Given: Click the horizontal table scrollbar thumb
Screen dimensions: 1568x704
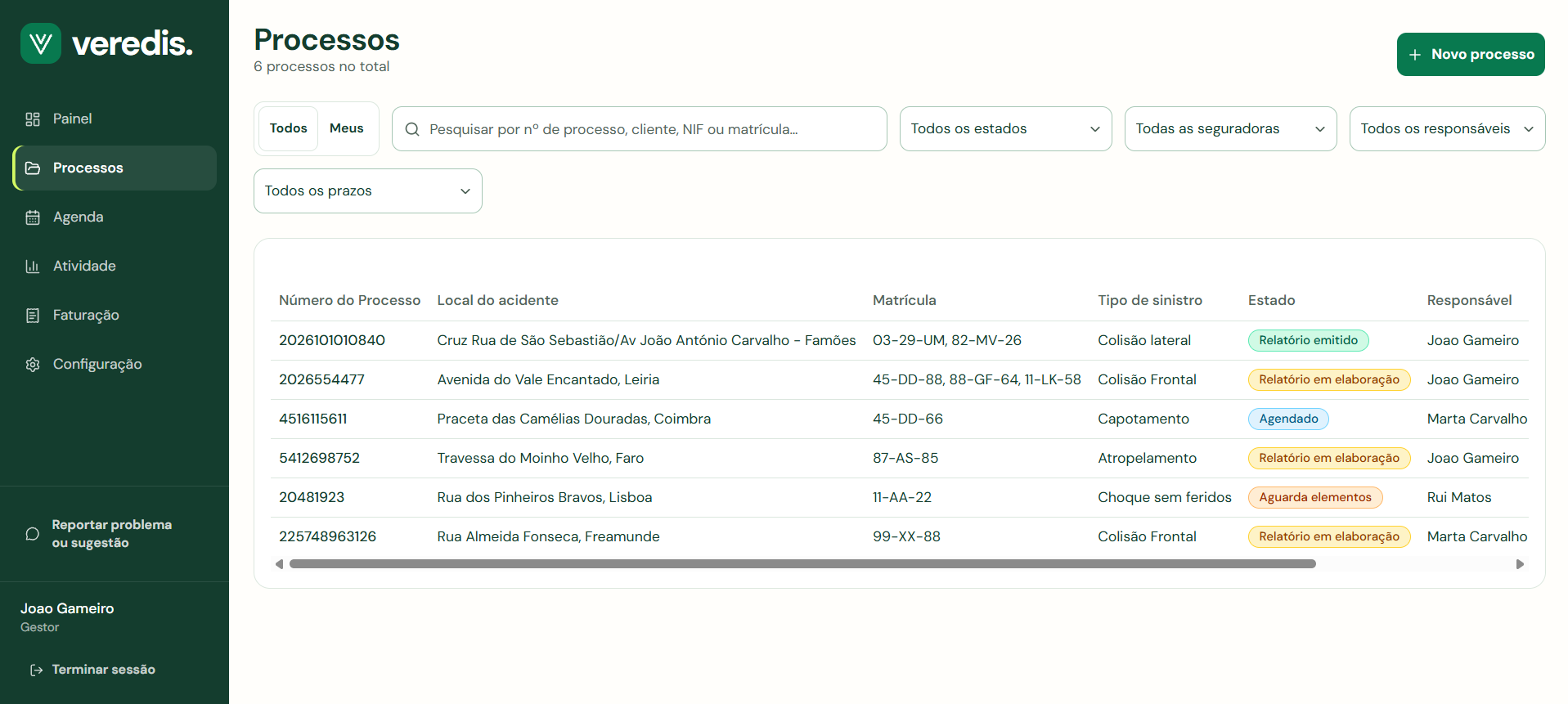Looking at the screenshot, I should tap(802, 564).
